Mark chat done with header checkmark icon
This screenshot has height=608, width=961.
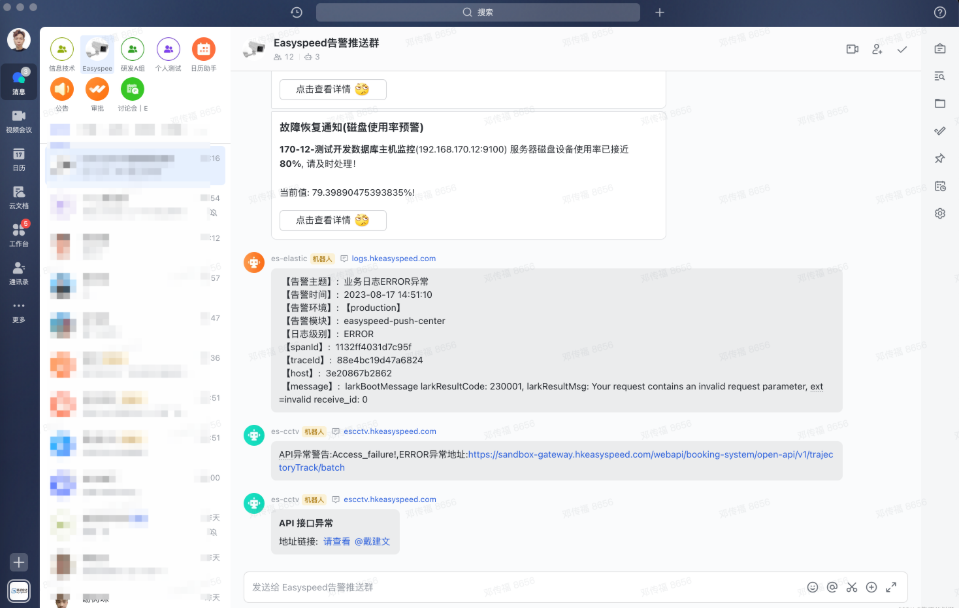coord(902,50)
